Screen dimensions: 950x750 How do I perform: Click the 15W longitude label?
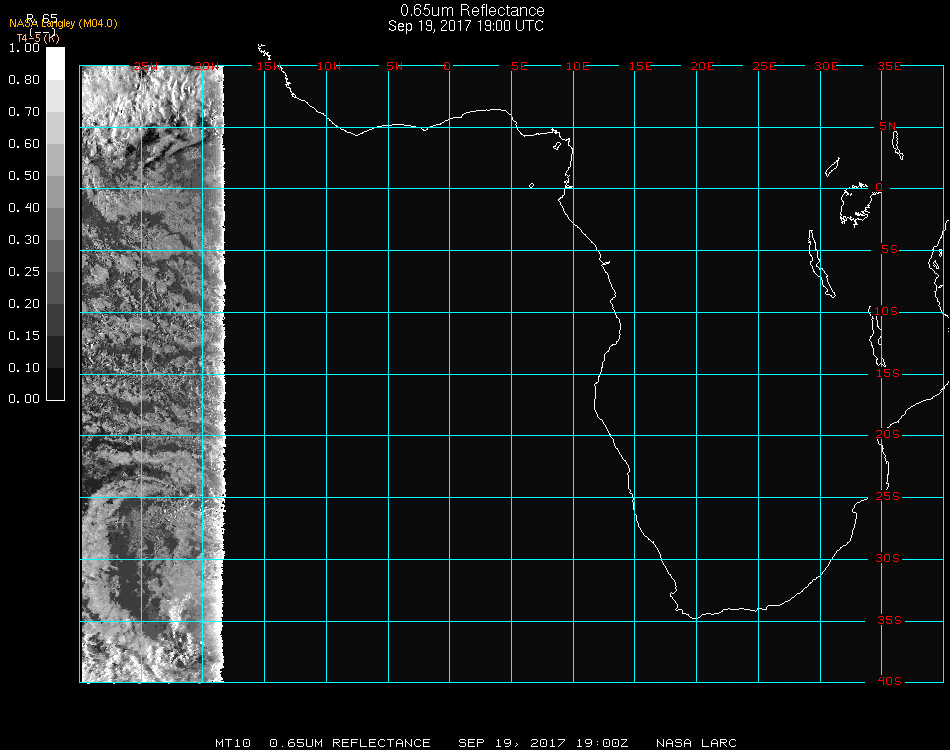coord(268,66)
